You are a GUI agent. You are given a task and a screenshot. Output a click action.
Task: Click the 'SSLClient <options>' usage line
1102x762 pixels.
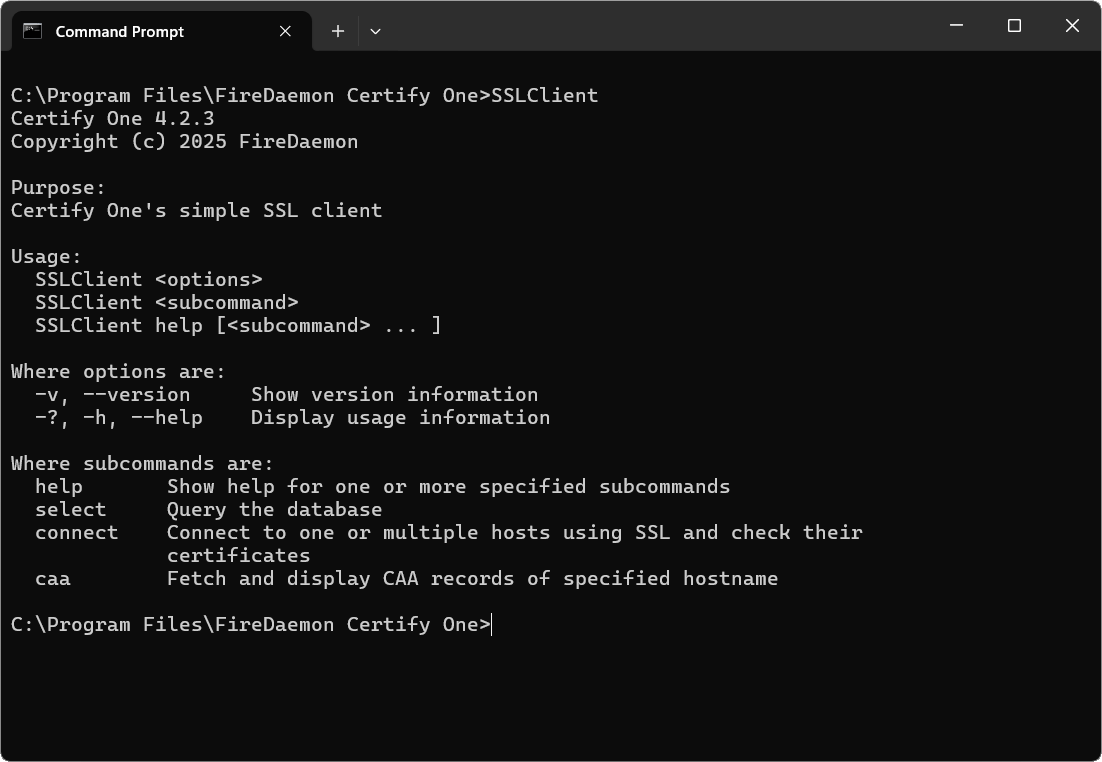[149, 279]
